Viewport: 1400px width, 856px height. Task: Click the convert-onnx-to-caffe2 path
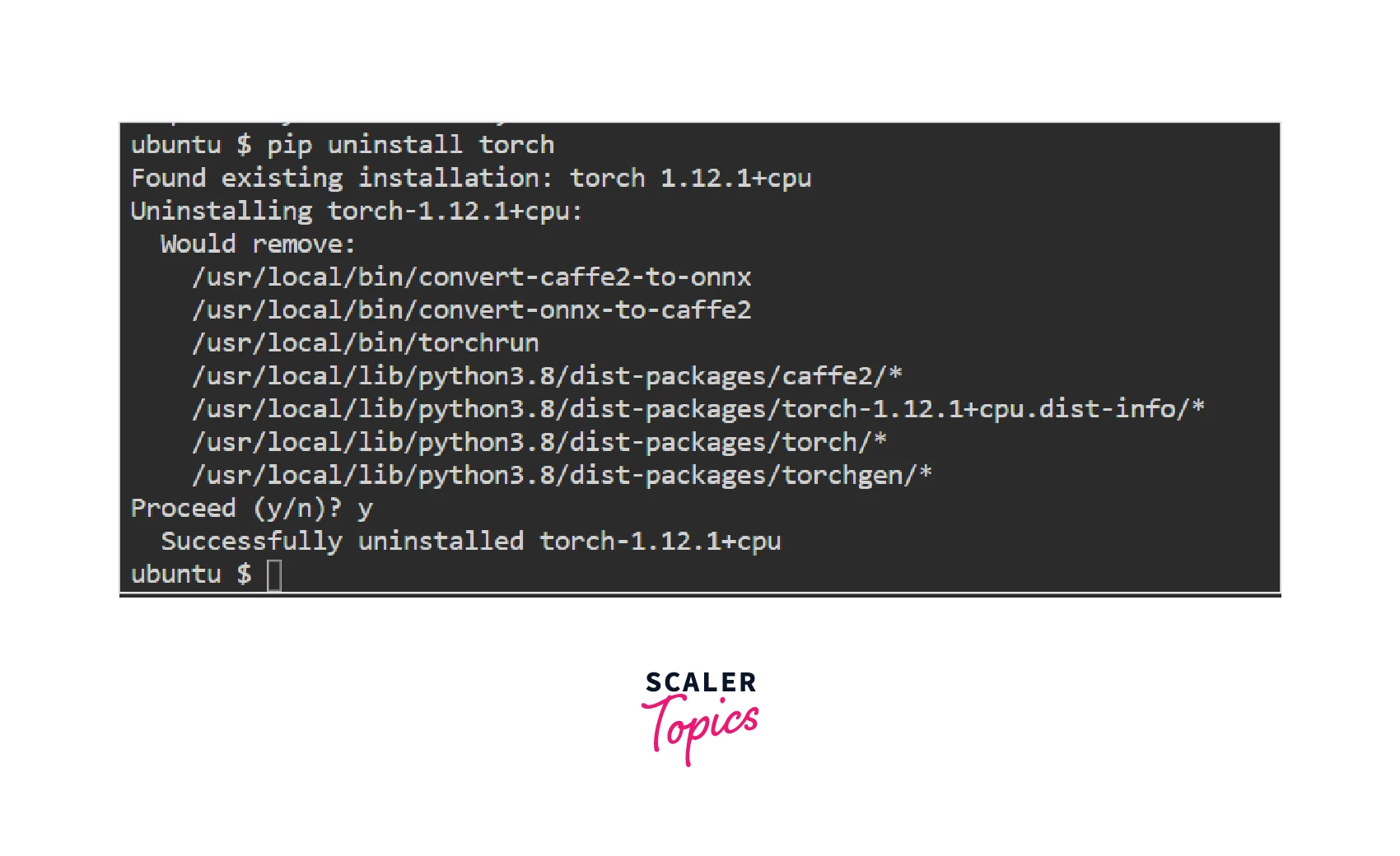coord(472,310)
